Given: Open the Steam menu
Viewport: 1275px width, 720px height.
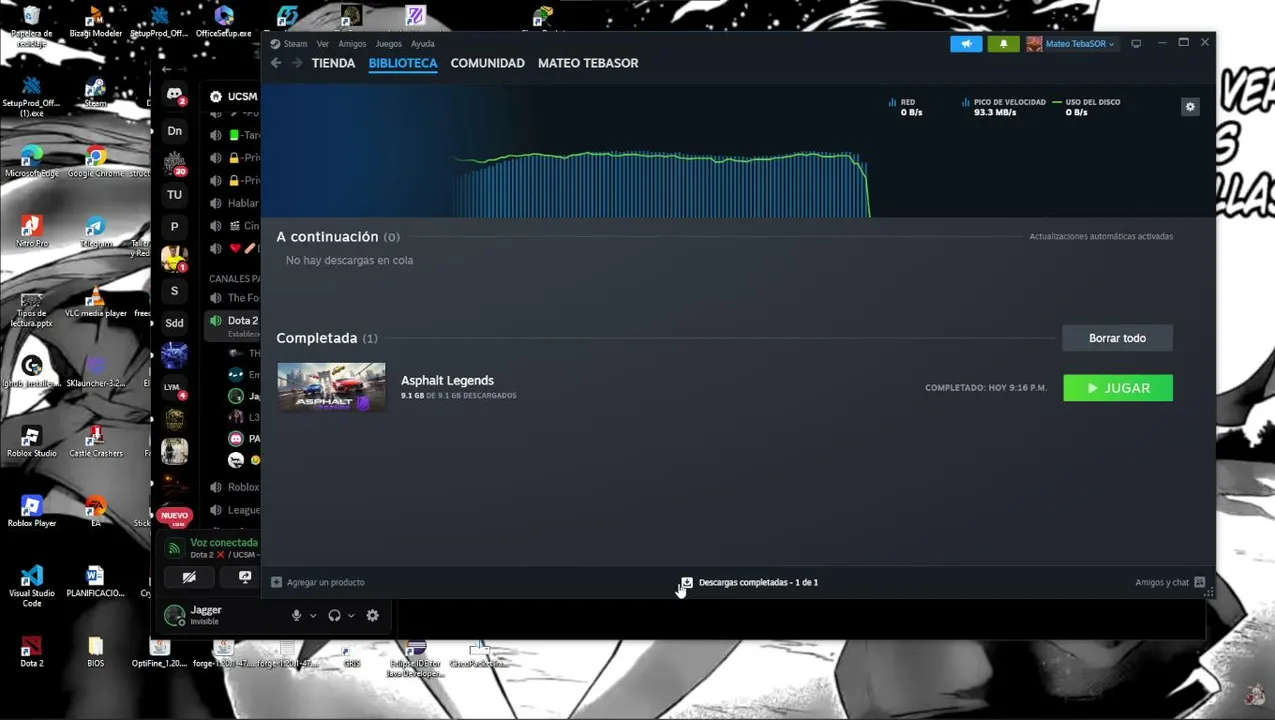Looking at the screenshot, I should [x=295, y=44].
